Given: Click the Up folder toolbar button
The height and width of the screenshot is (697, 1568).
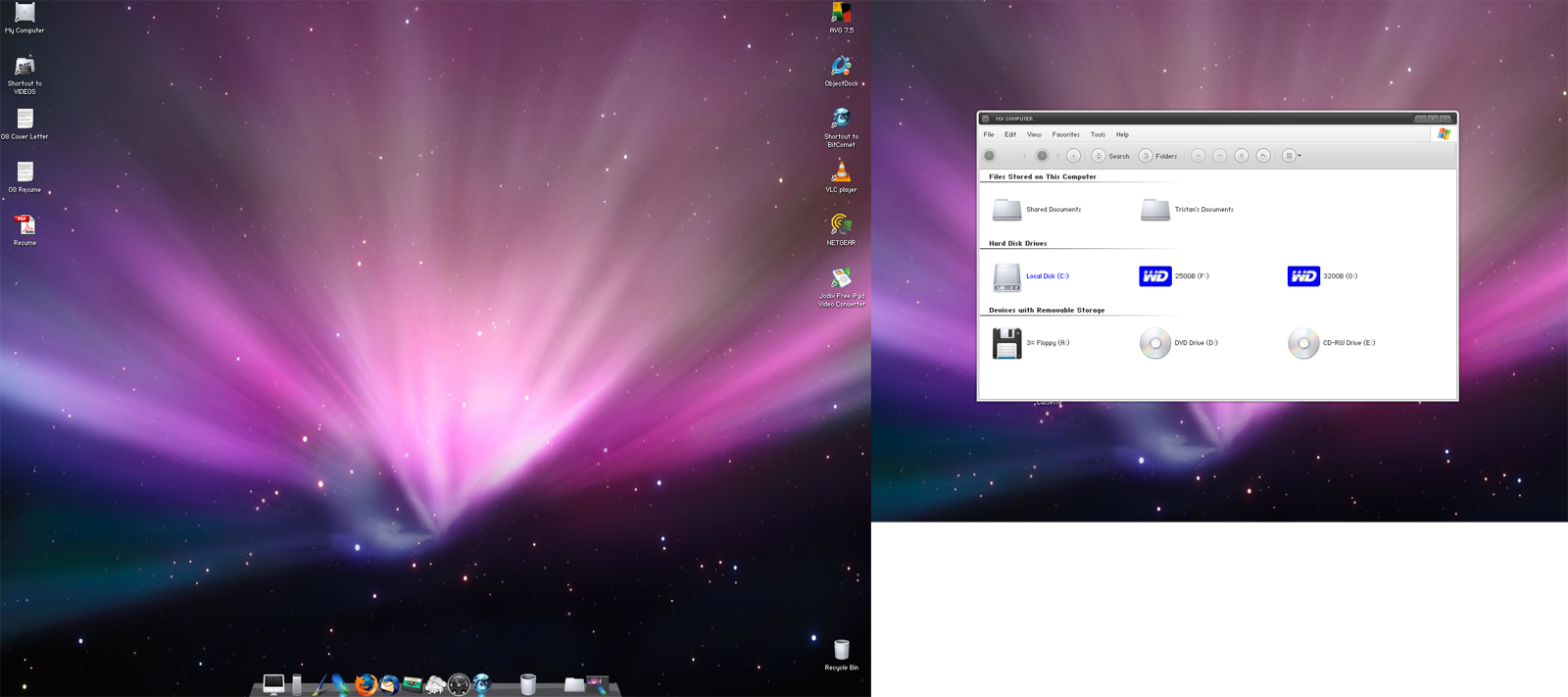Looking at the screenshot, I should point(1074,156).
